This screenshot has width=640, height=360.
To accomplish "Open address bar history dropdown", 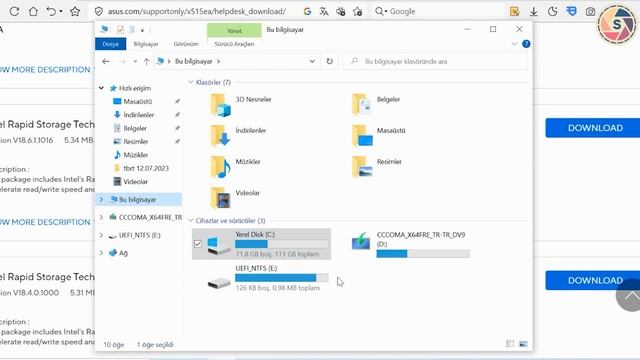I will [x=312, y=61].
